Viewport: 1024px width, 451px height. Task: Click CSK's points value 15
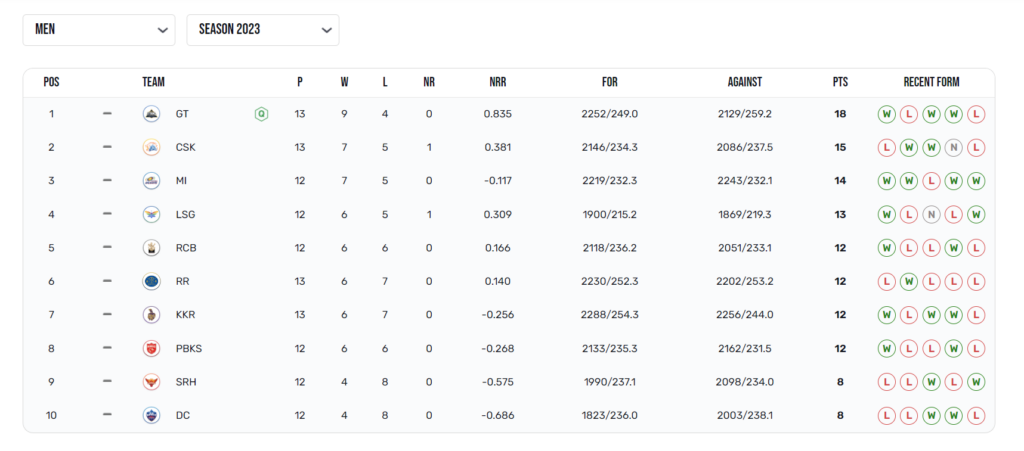(x=840, y=148)
